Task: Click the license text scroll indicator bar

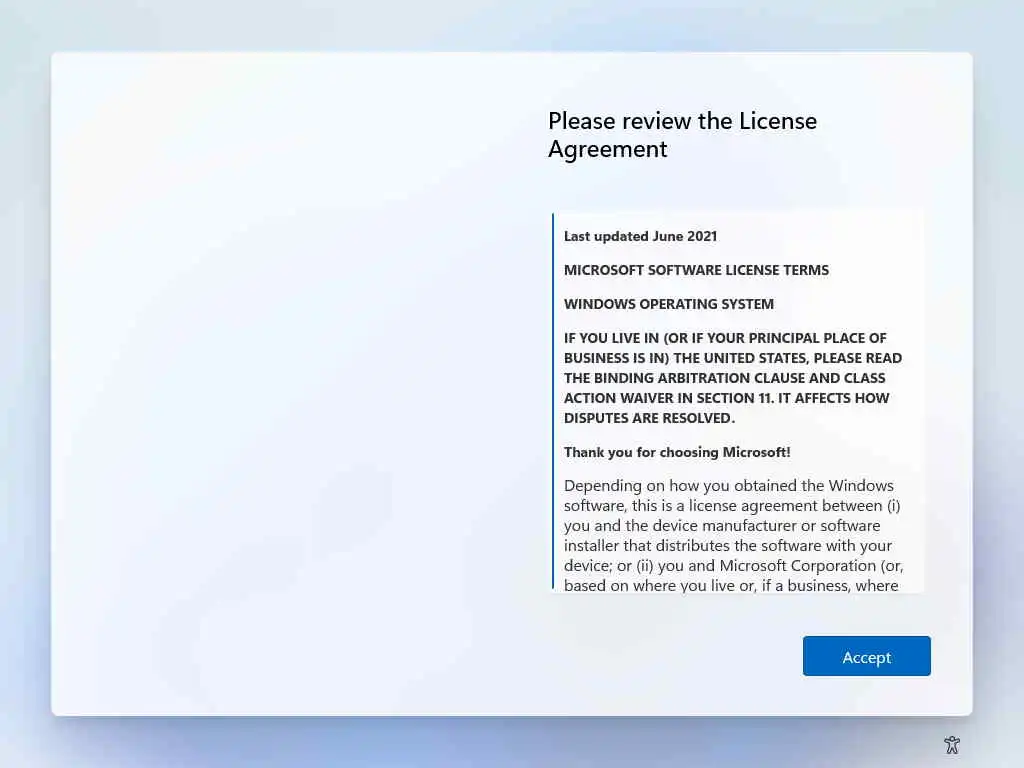Action: pyautogui.click(x=552, y=400)
